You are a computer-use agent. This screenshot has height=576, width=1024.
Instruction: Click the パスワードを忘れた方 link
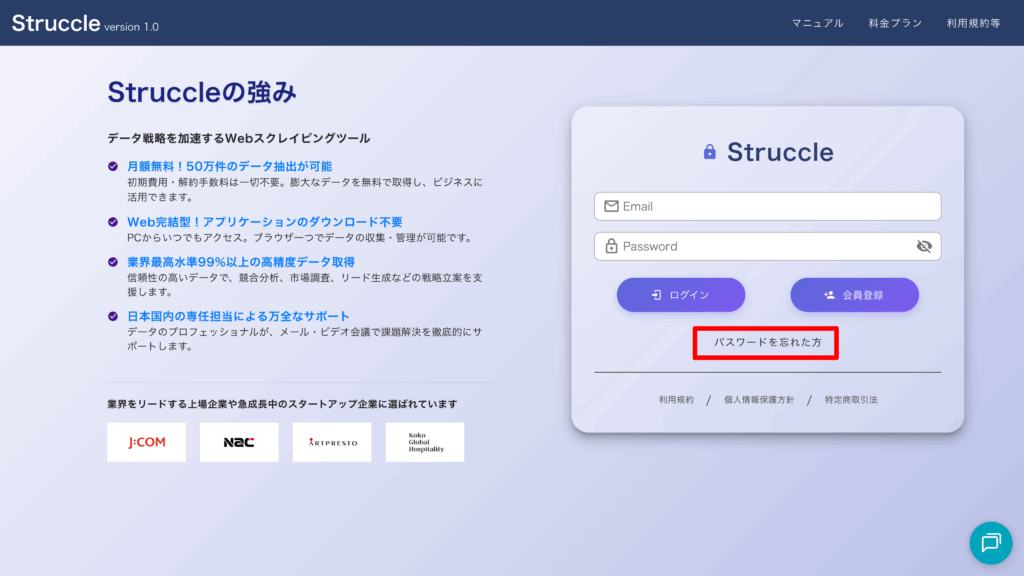767,342
